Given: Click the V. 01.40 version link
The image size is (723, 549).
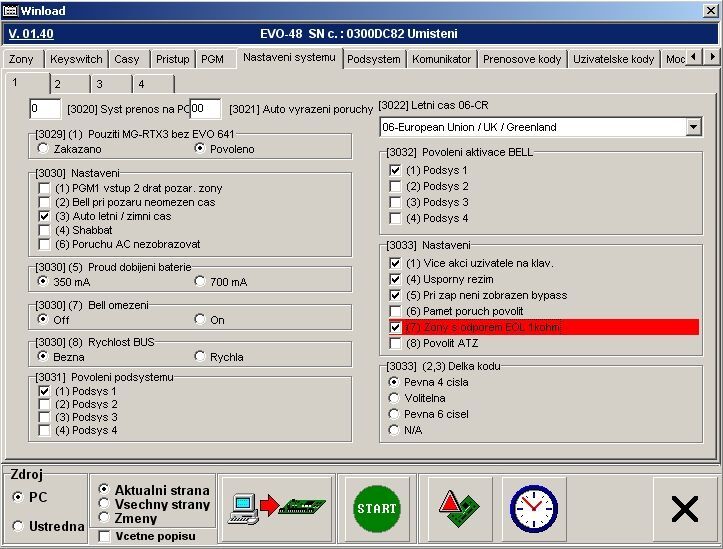Looking at the screenshot, I should 30,34.
